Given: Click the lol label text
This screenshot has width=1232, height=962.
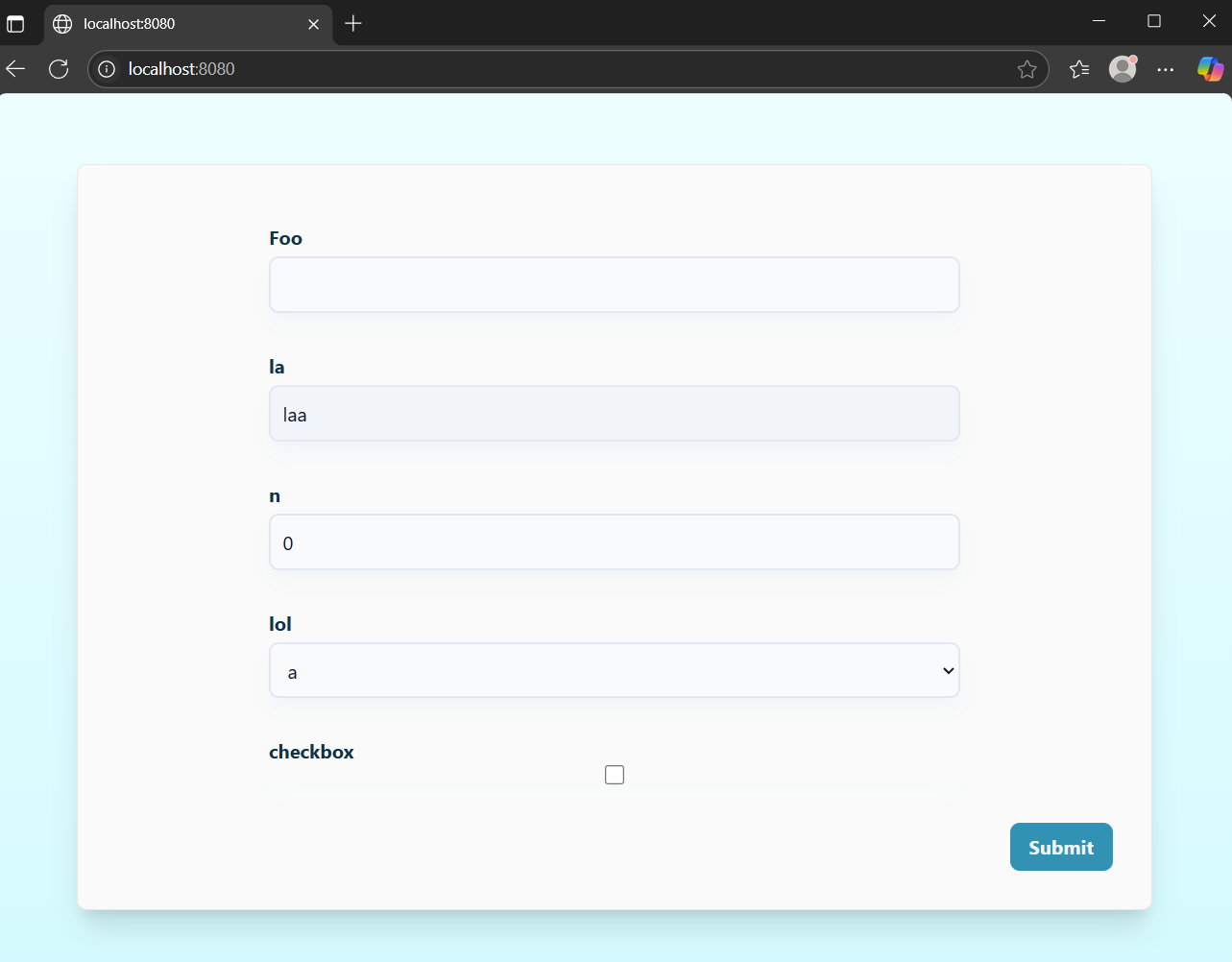Looking at the screenshot, I should 280,624.
